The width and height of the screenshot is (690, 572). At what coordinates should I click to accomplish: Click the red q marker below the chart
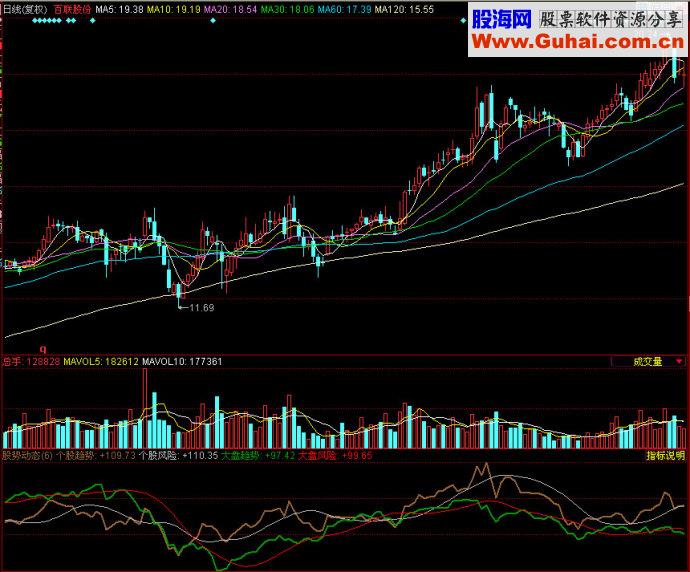coord(43,349)
